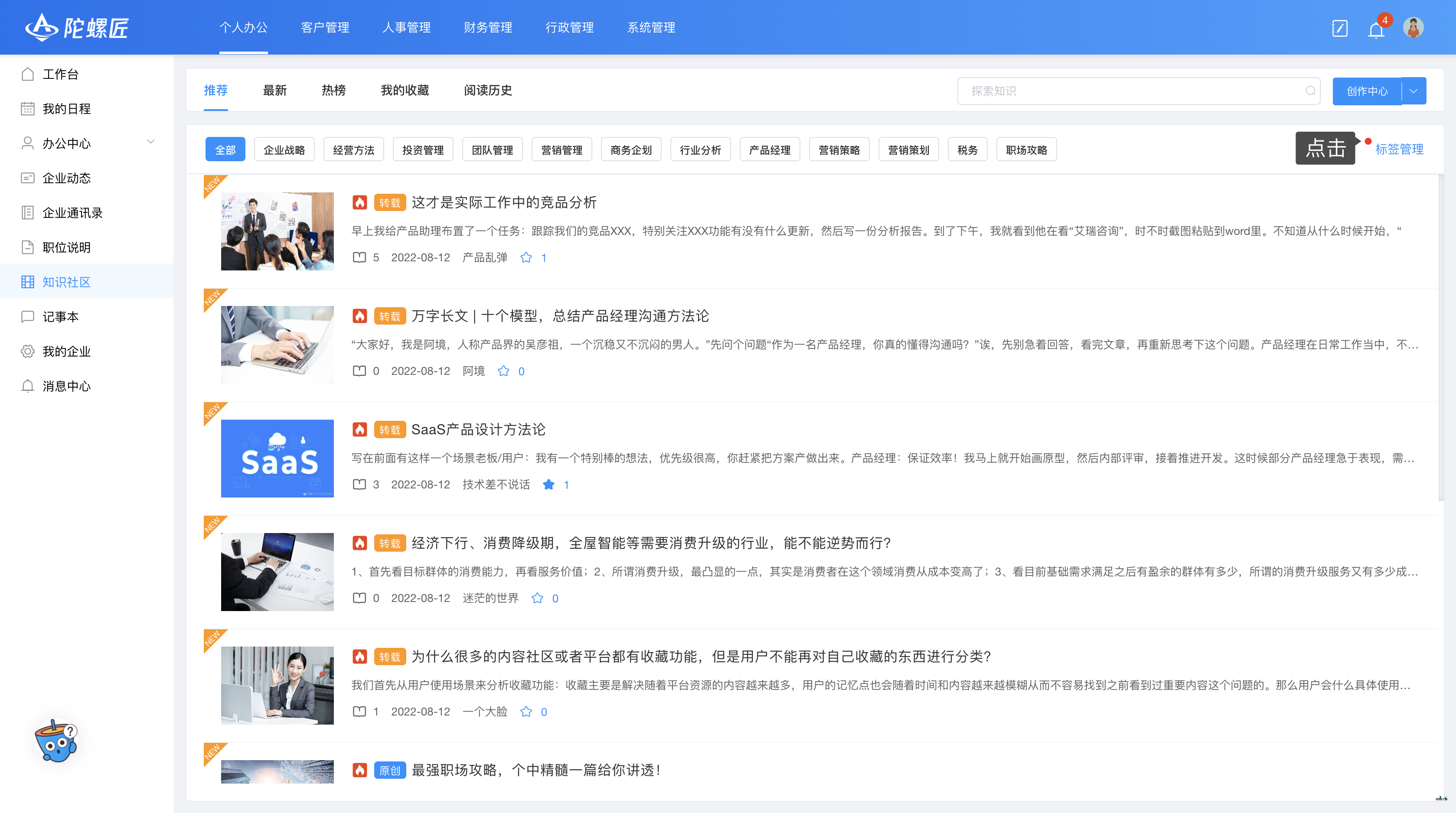Image resolution: width=1456 pixels, height=813 pixels.
Task: Open 系统管理 top menu
Action: [651, 27]
